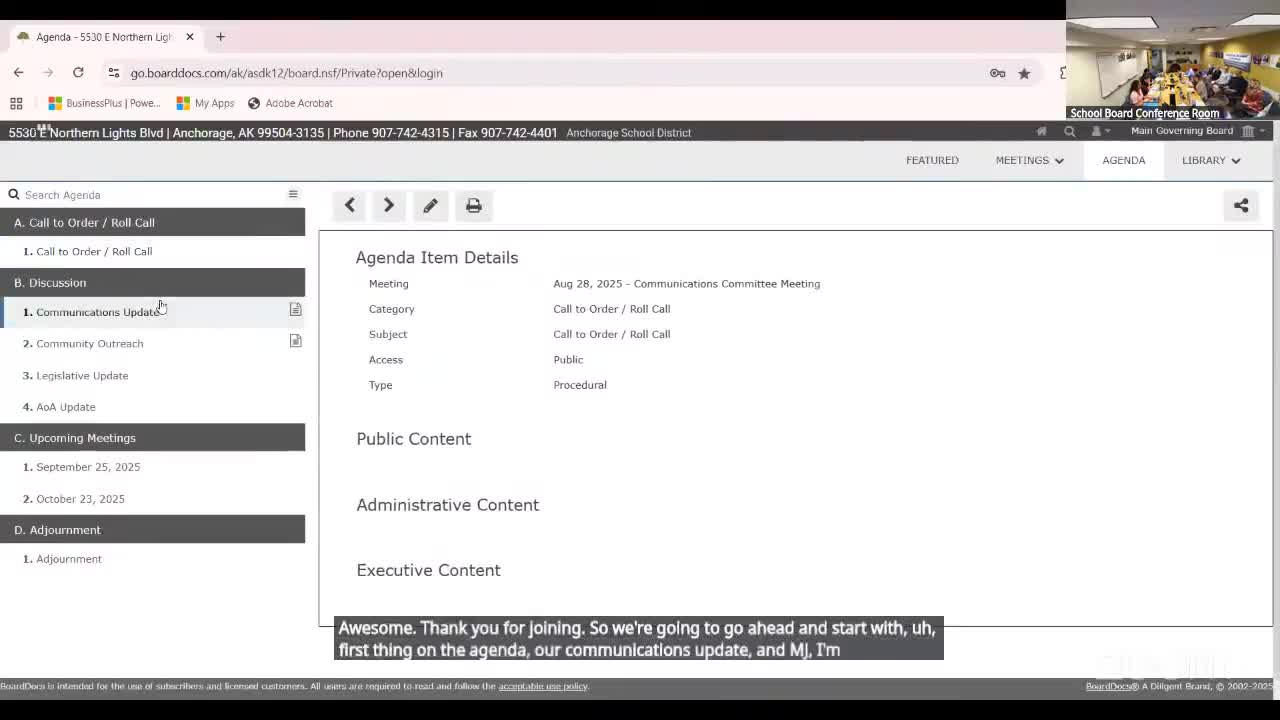This screenshot has height=720, width=1280.
Task: View site information icon in address bar
Action: point(114,73)
